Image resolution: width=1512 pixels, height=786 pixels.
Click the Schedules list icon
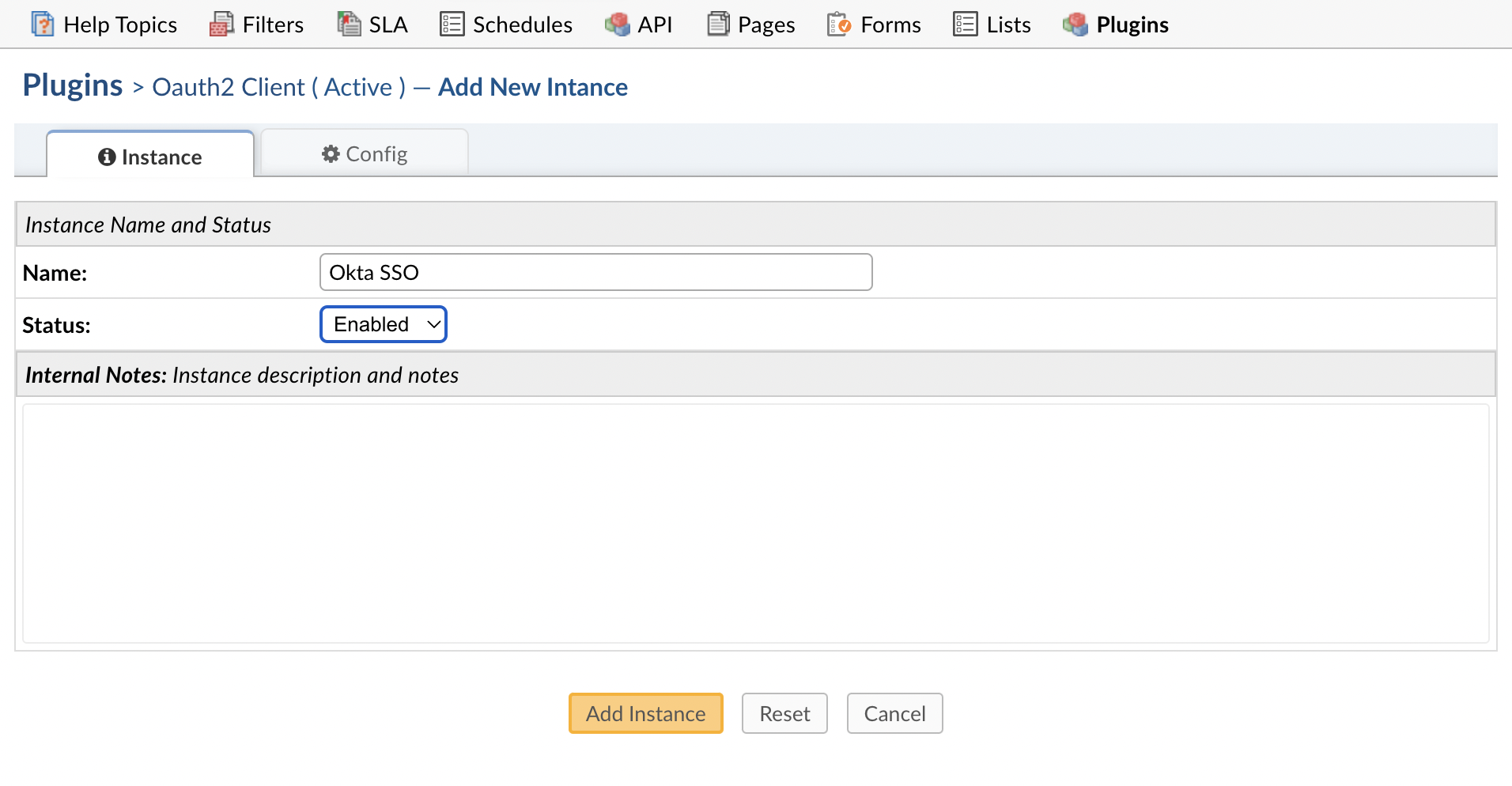(x=450, y=24)
